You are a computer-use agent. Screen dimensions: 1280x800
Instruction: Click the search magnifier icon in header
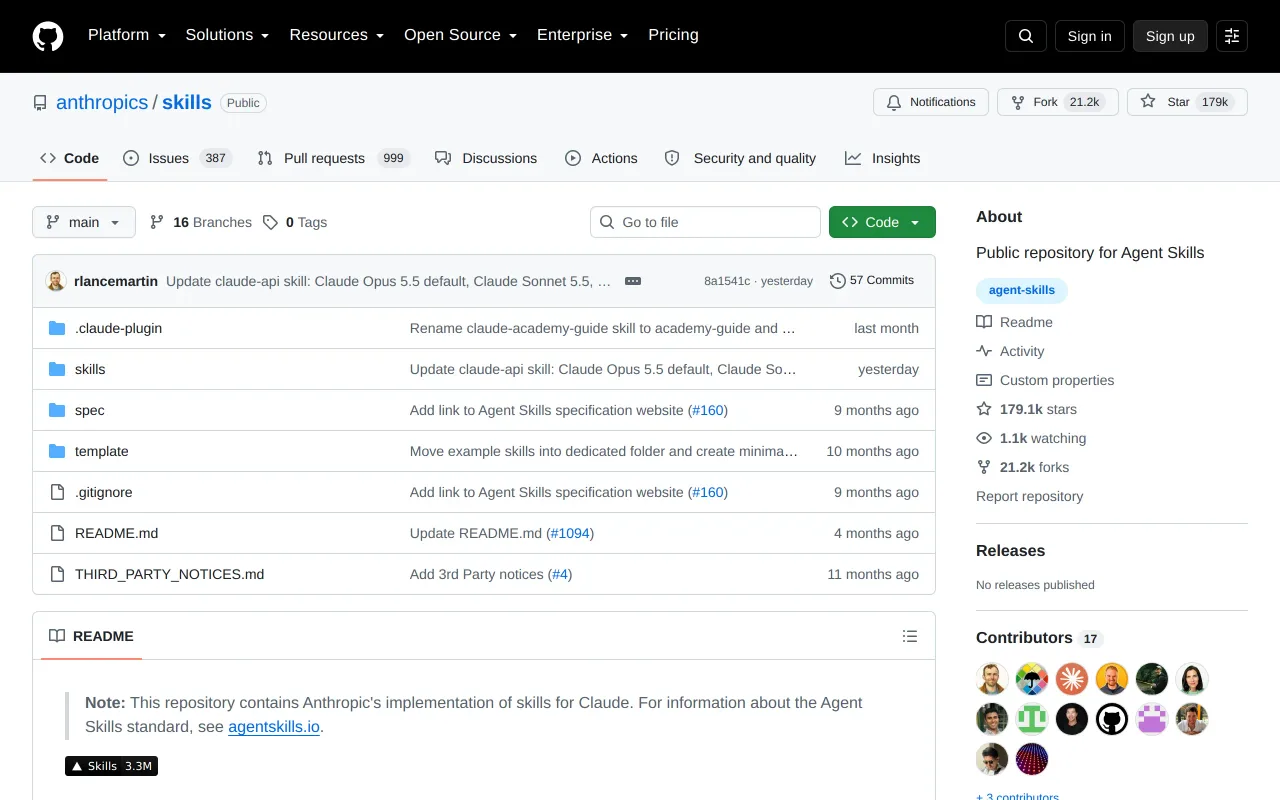pyautogui.click(x=1026, y=36)
